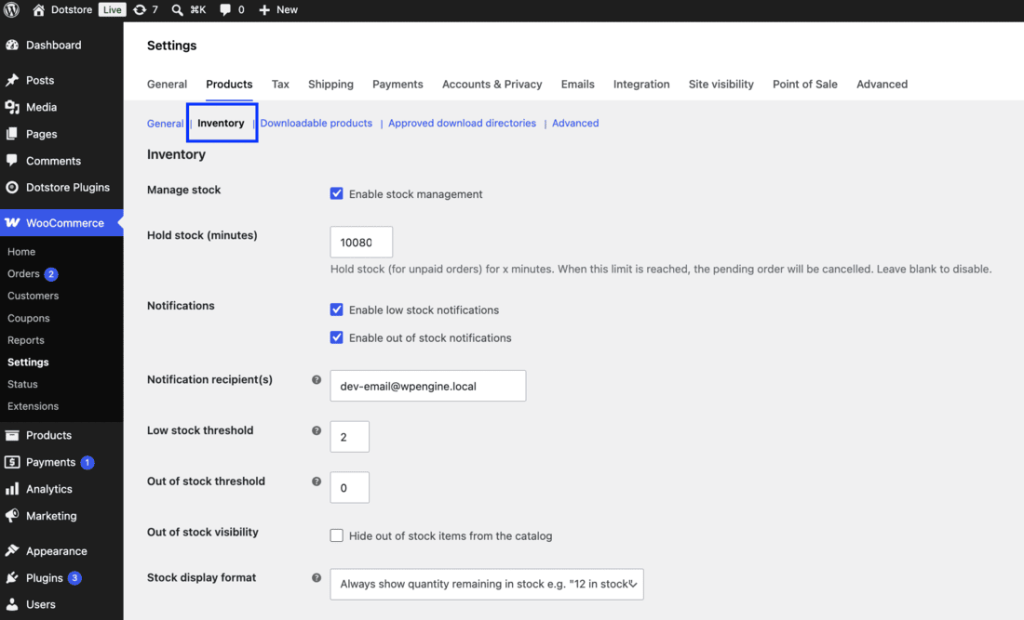Click the Payments badge showing 1

[x=88, y=463]
